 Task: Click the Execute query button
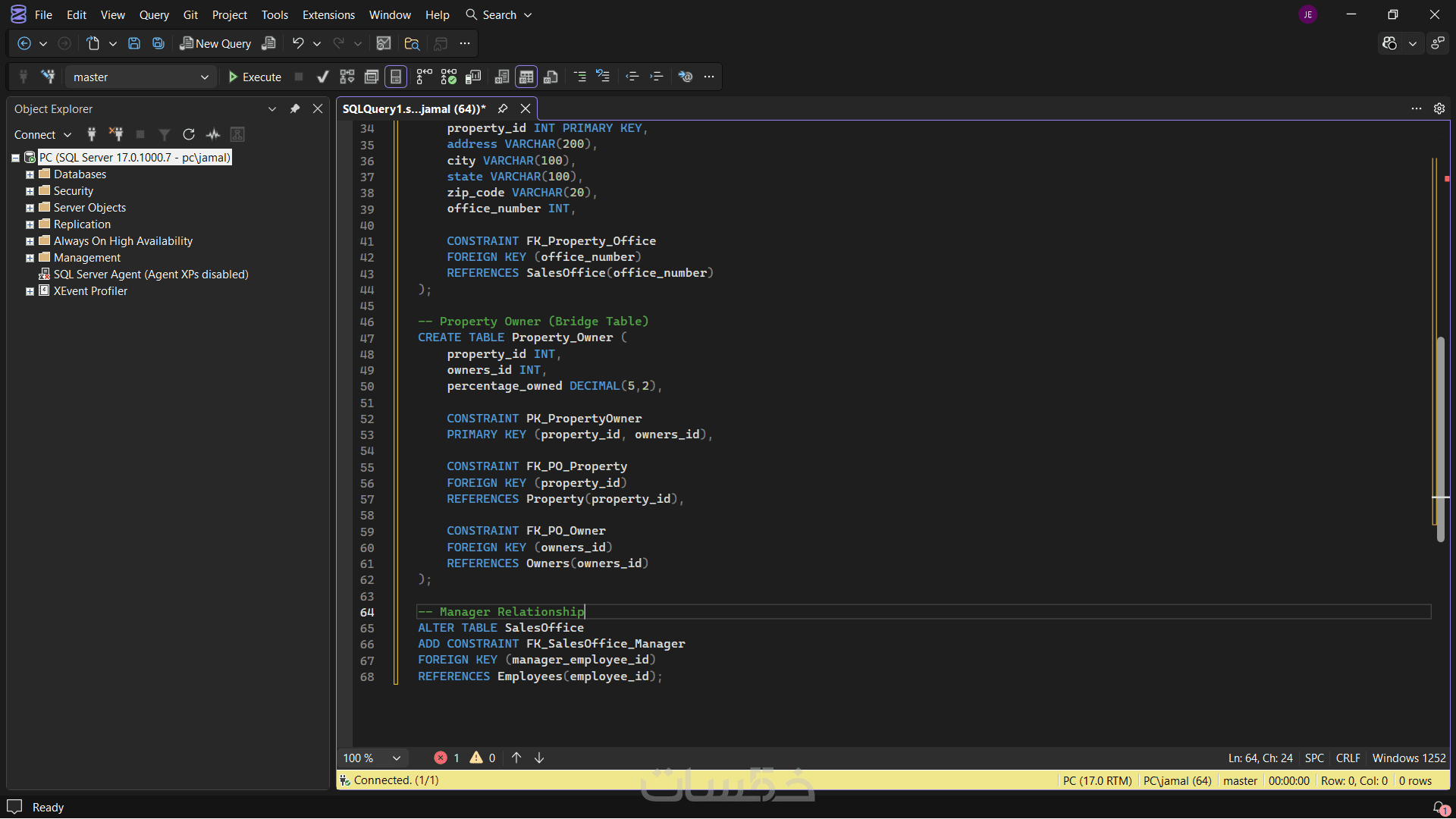coord(255,77)
